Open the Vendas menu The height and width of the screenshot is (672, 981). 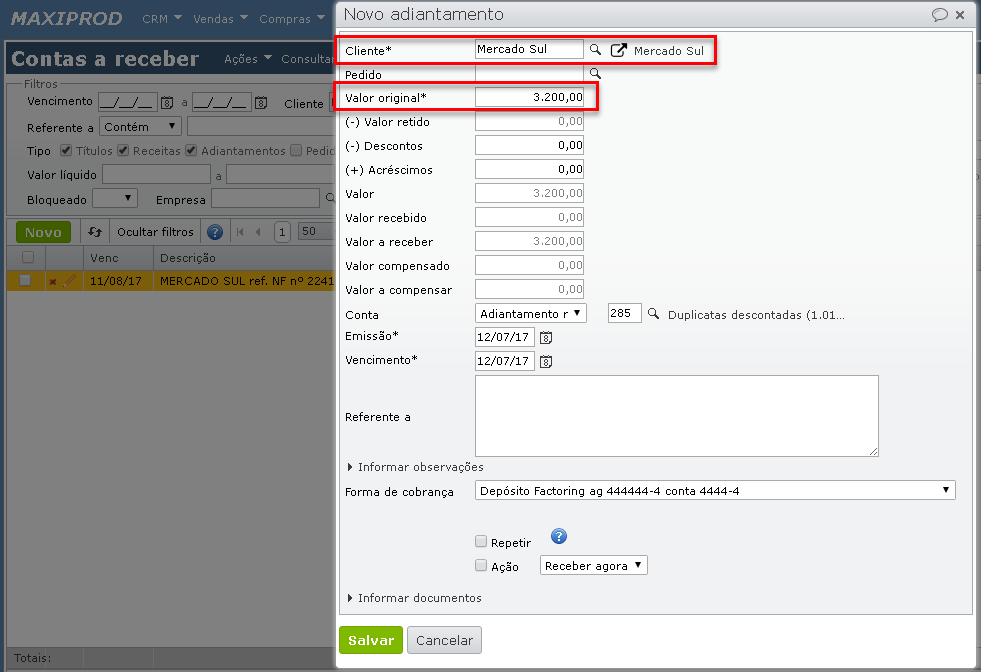point(220,19)
